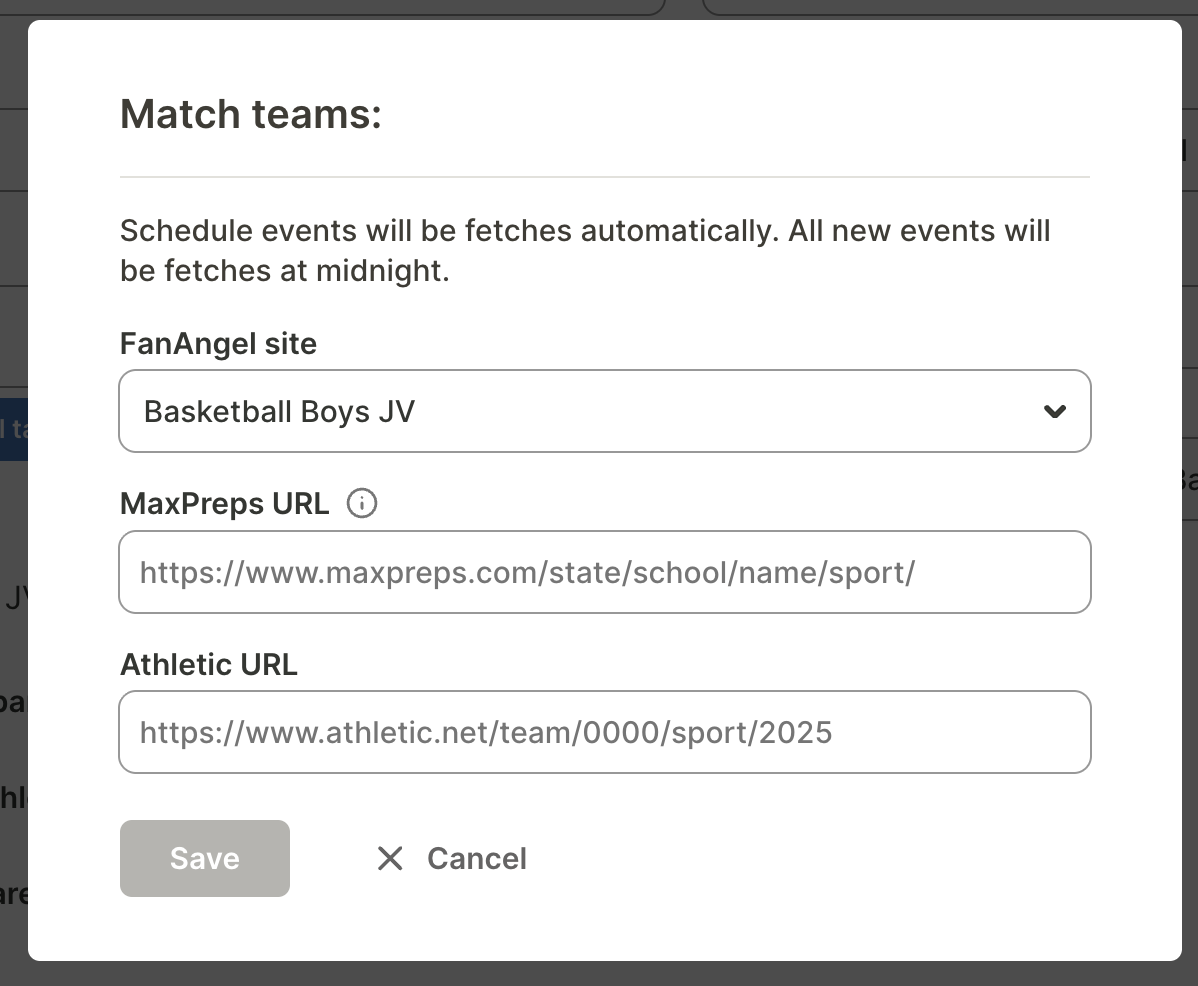Click the chevron arrow in FanAngel site dropdown
Screen dimensions: 1198x986
click(1054, 411)
